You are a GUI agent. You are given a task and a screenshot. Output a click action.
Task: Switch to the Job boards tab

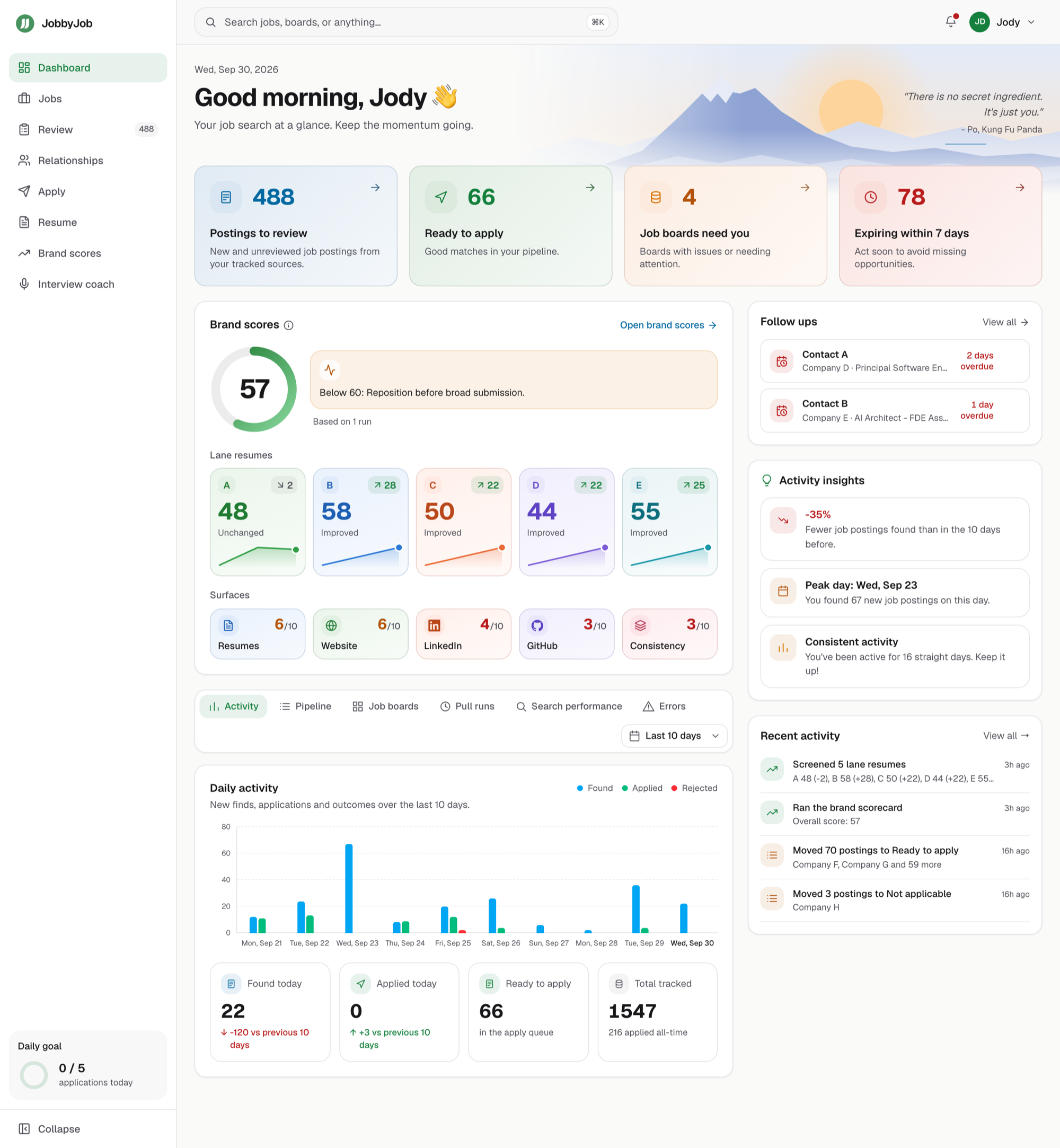(385, 707)
